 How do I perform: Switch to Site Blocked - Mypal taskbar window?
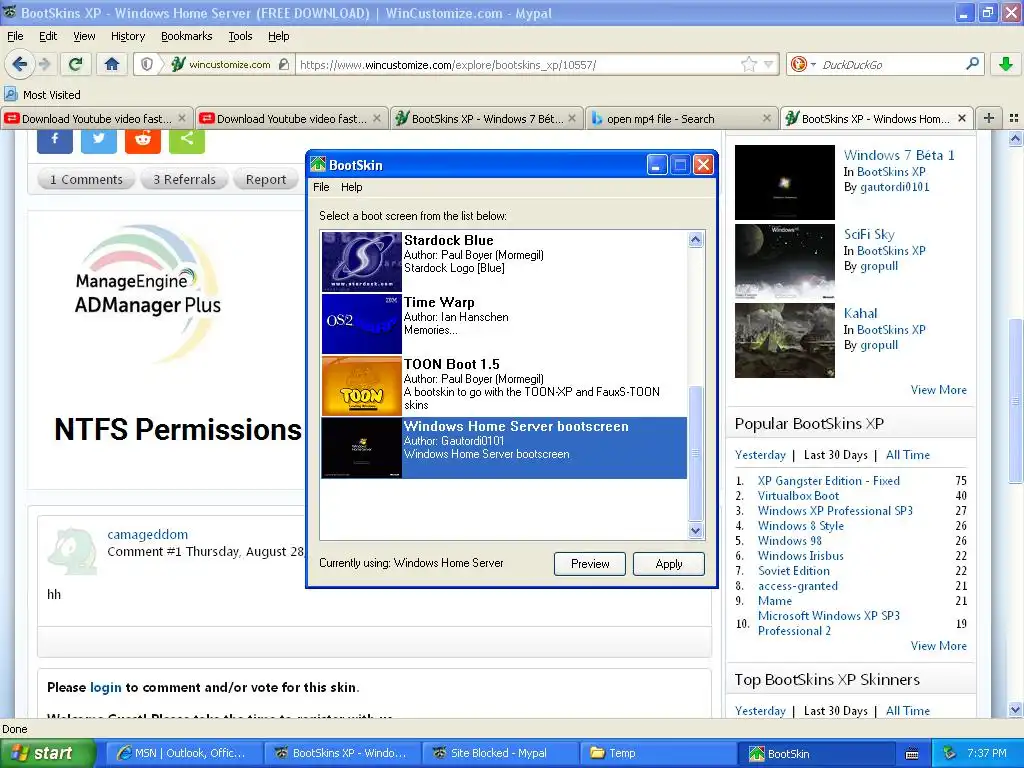click(499, 753)
